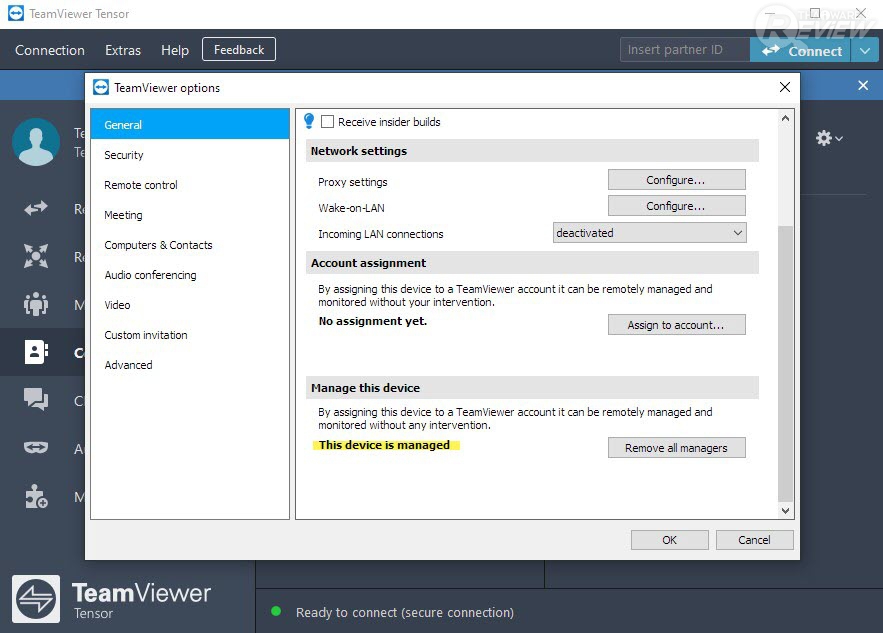Open Chat bubbles icon in sidebar
883x633 pixels.
click(x=36, y=400)
